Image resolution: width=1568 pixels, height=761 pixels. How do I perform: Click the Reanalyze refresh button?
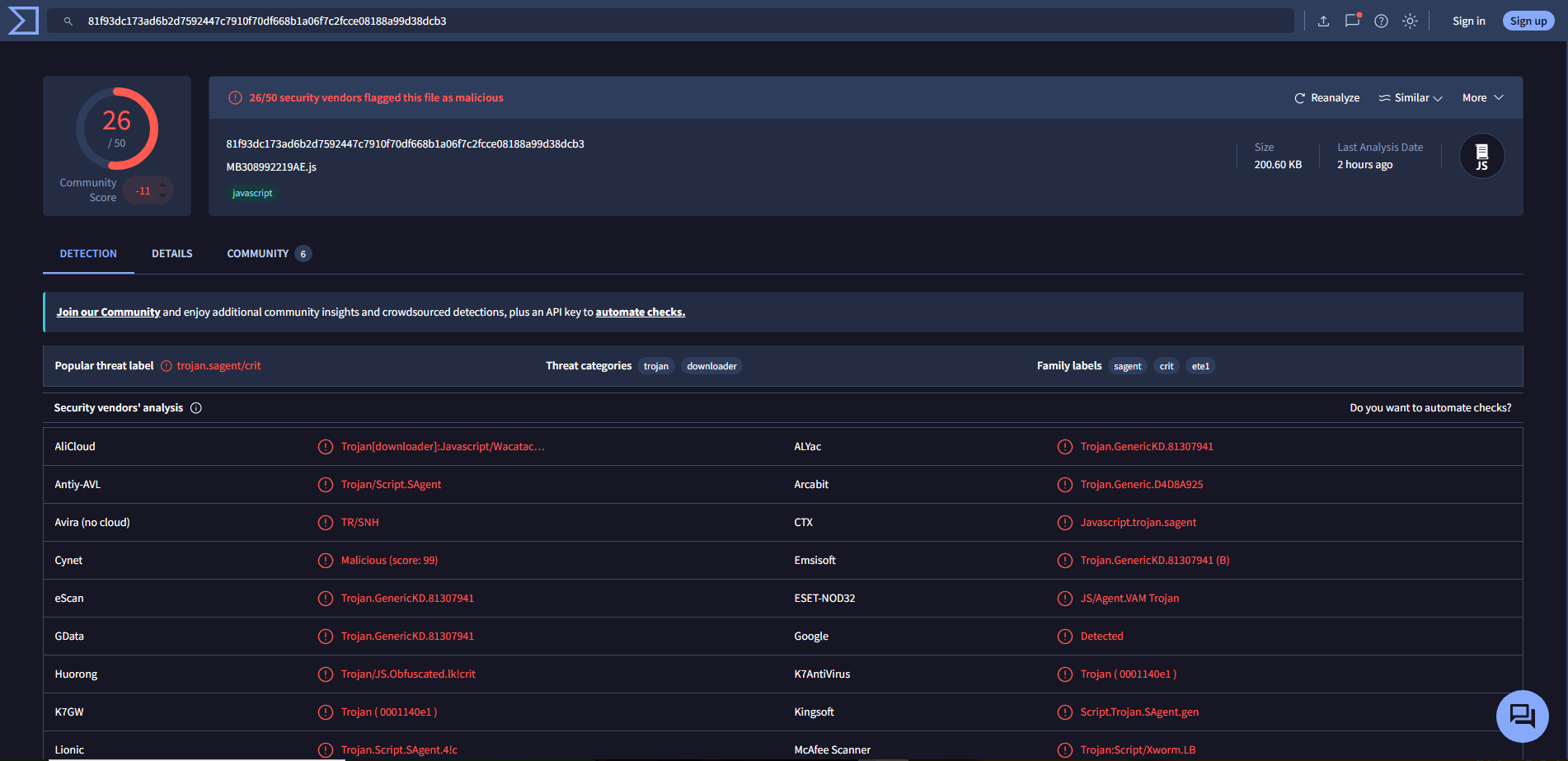click(1326, 98)
